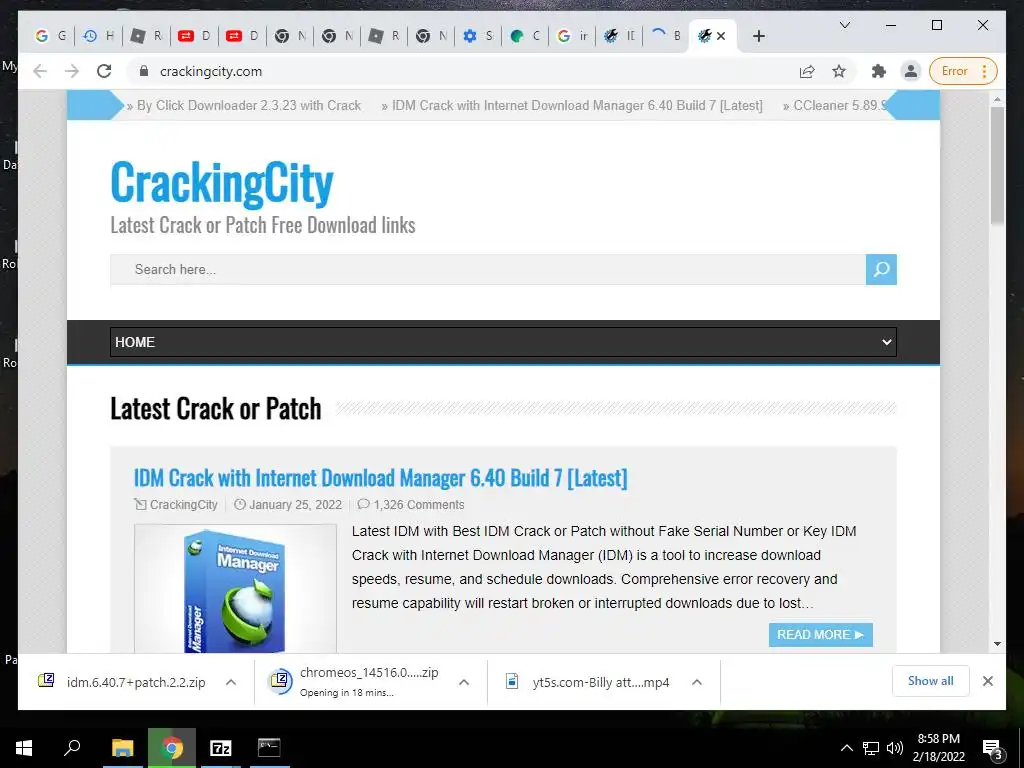The height and width of the screenshot is (768, 1024).
Task: Click the READ MORE button
Action: 820,635
